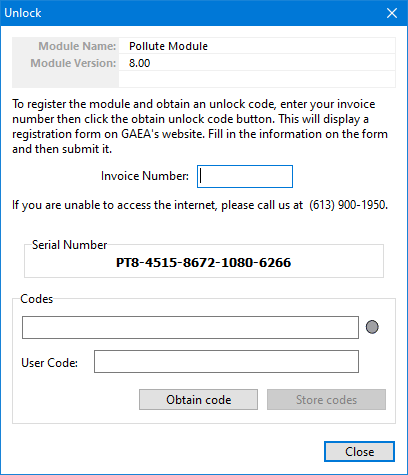
Task: Click the Obtain code button
Action: [x=198, y=400]
